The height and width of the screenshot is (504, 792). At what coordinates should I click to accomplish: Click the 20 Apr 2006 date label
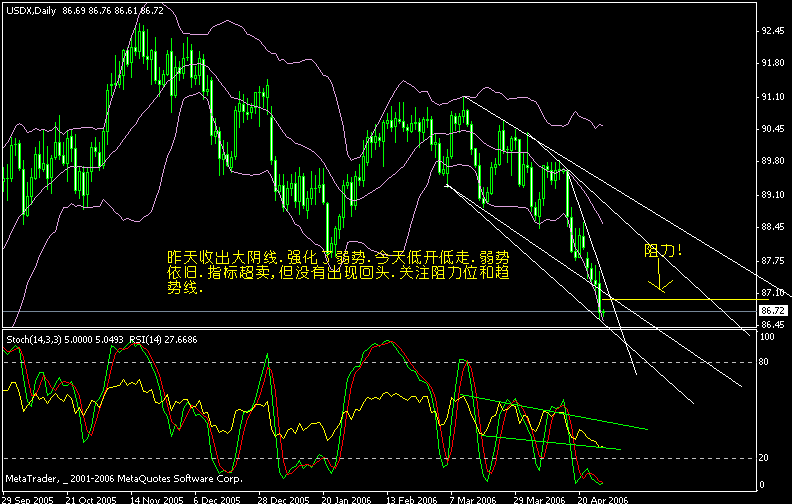[603, 499]
